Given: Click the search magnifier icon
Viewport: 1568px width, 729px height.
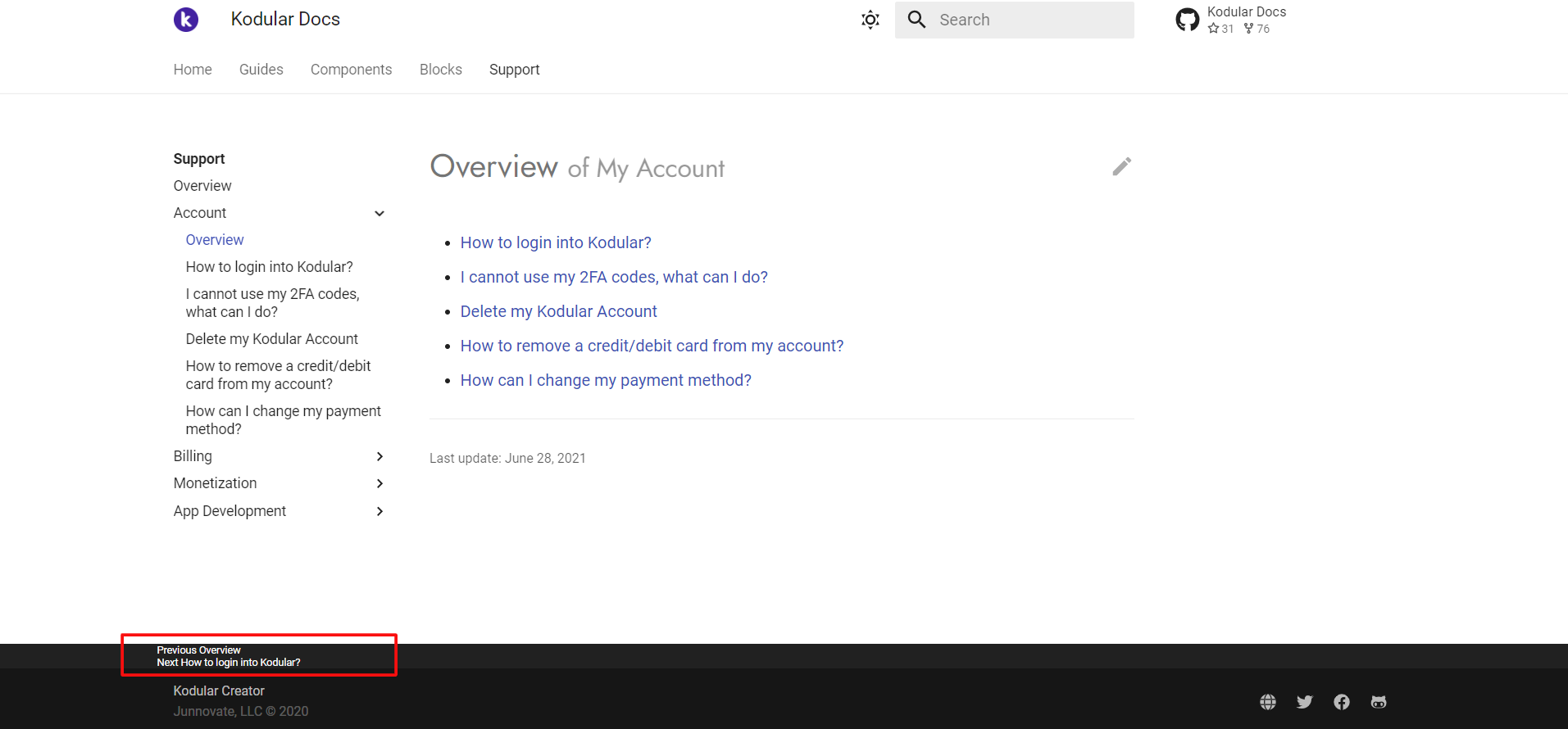Looking at the screenshot, I should coord(917,20).
